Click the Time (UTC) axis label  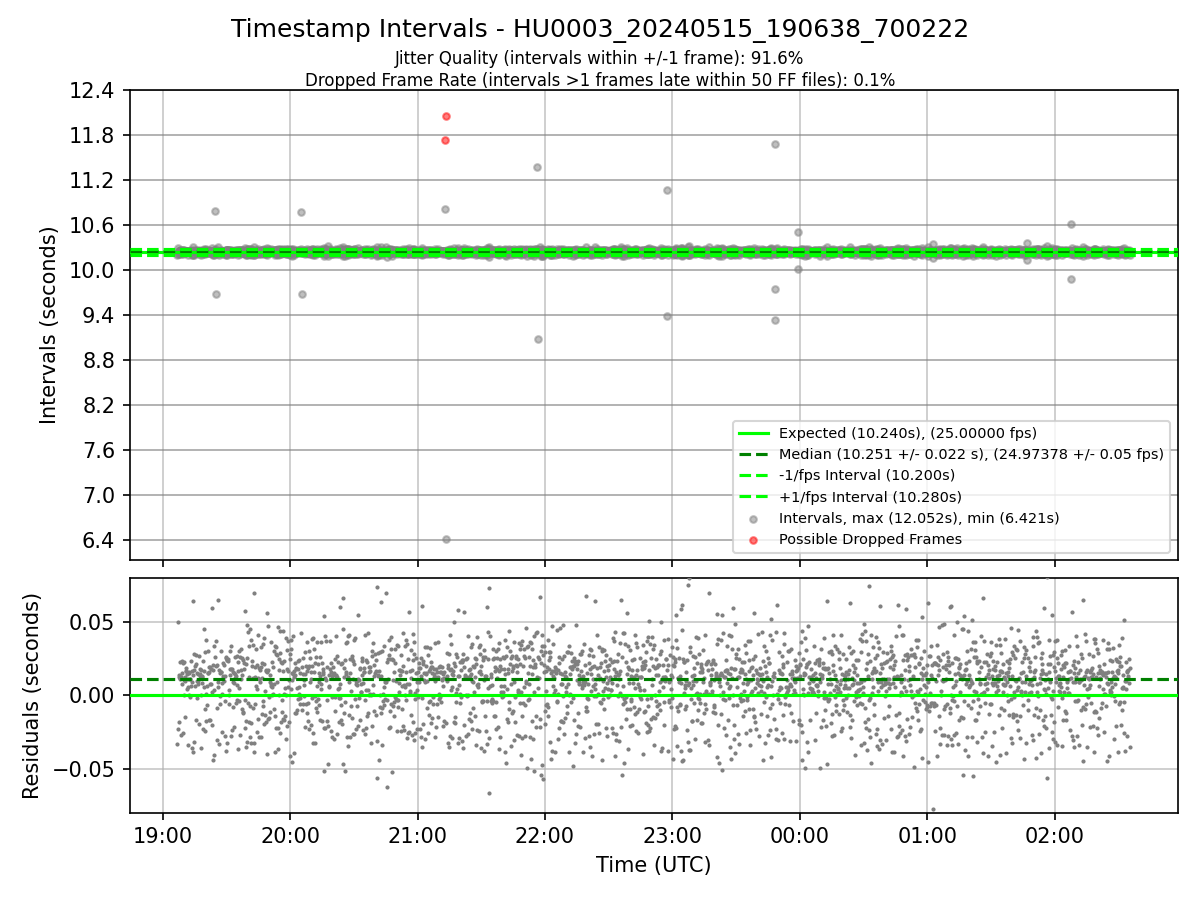pyautogui.click(x=654, y=865)
